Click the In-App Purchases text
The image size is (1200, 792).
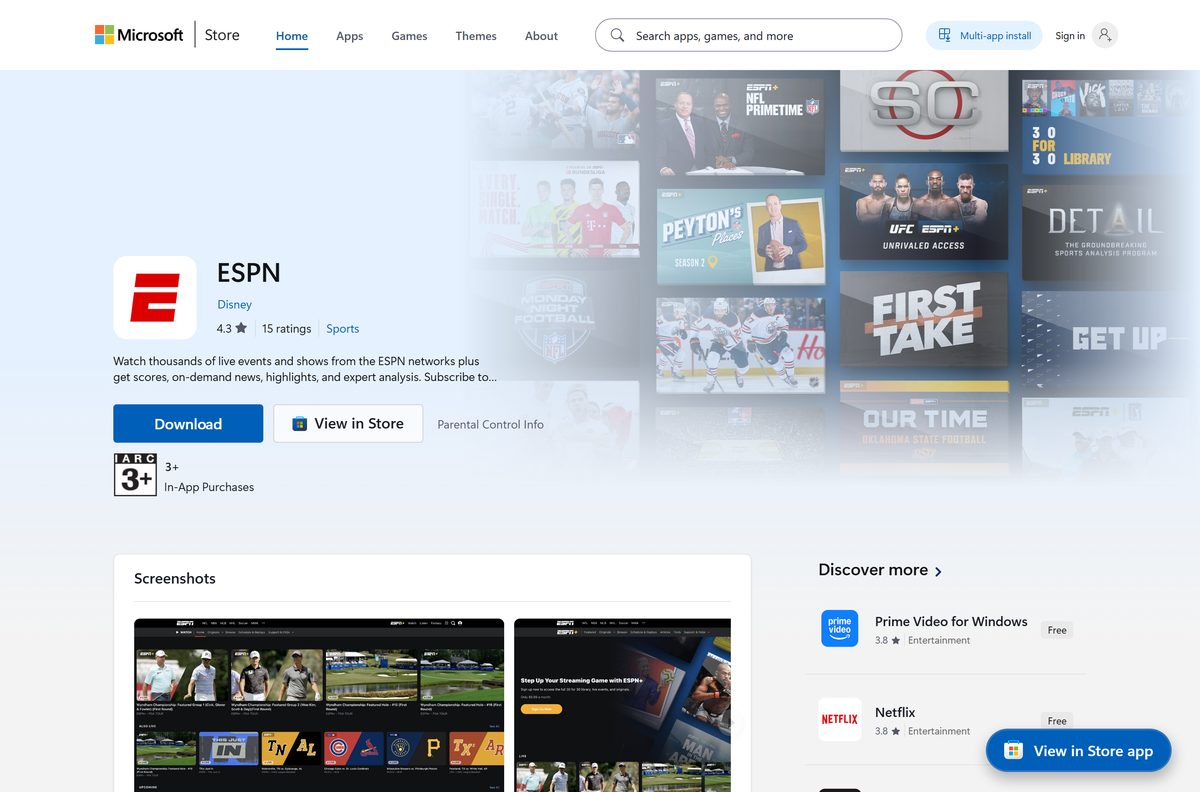209,487
